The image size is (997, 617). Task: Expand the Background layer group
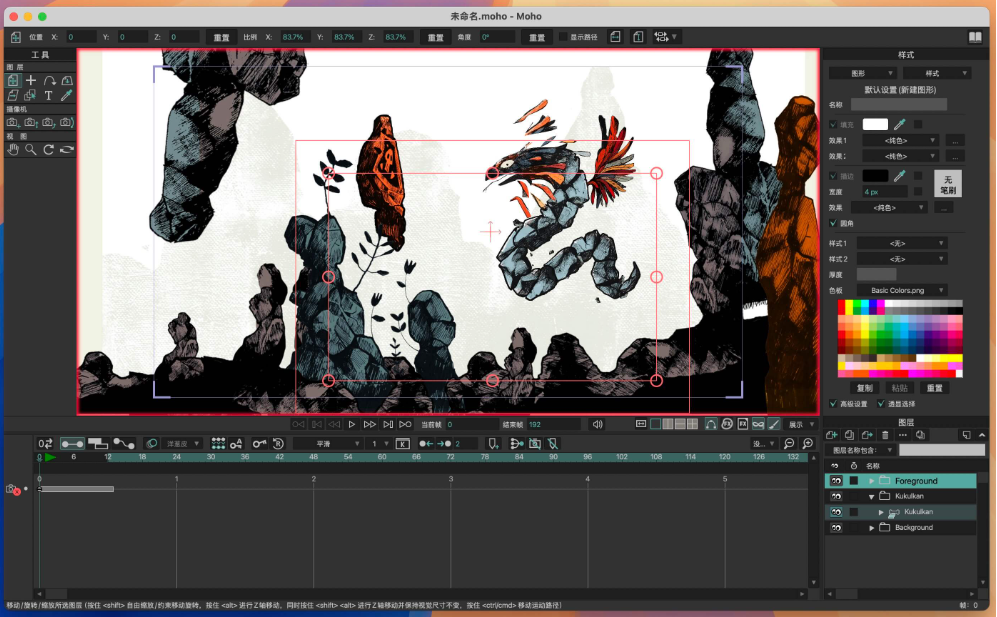872,528
